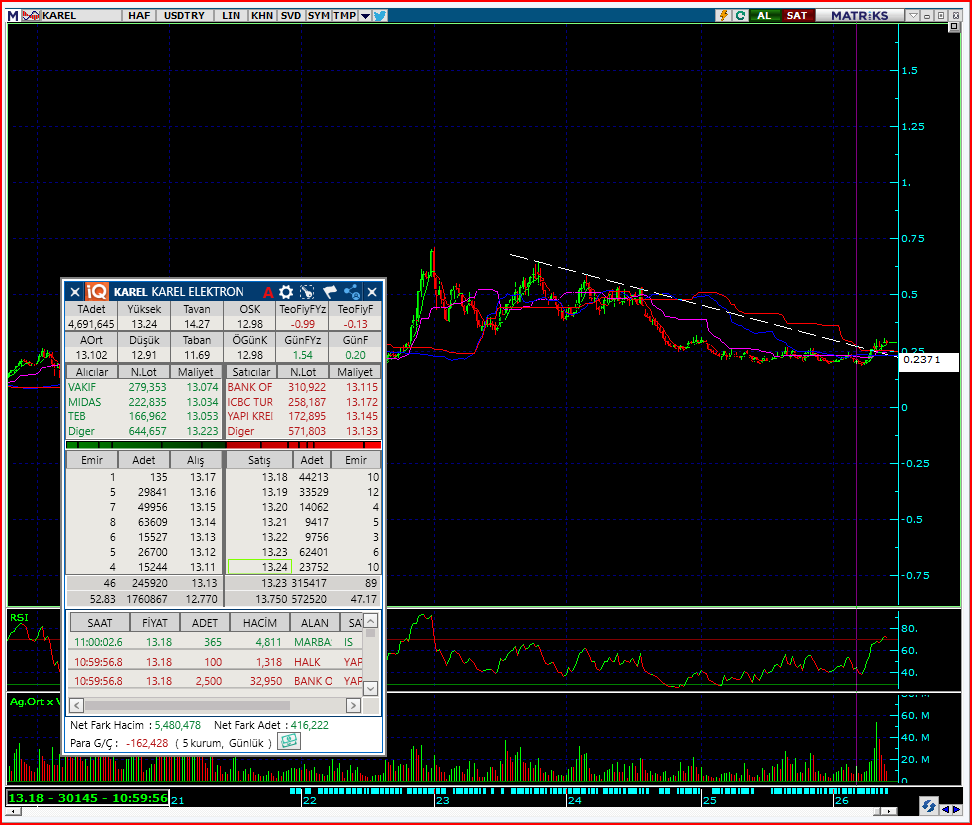
Task: Close the KAREL ELEKTRON panel with right X
Action: [x=372, y=292]
